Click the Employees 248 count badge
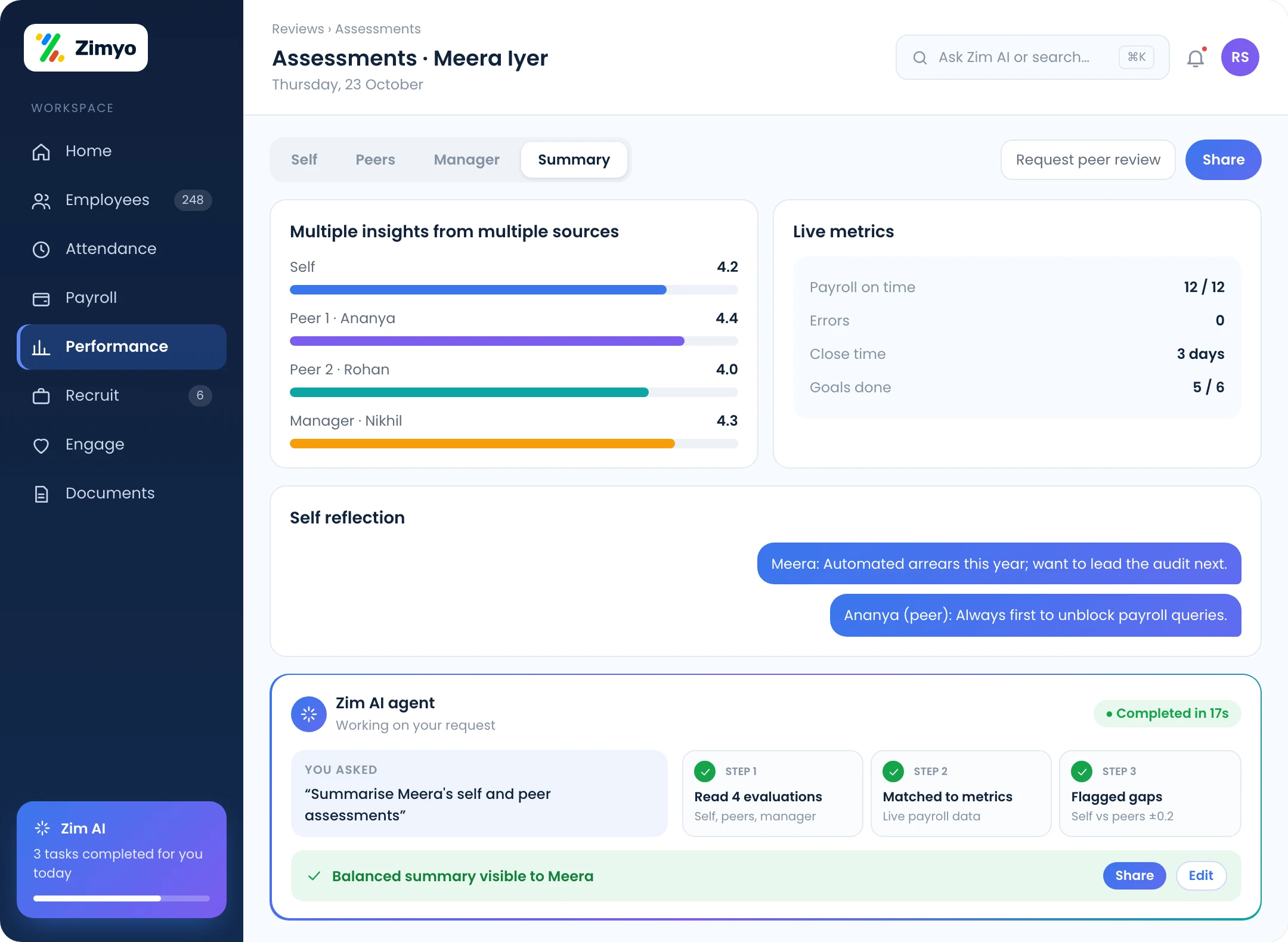Viewport: 1288px width, 942px height. [x=193, y=200]
